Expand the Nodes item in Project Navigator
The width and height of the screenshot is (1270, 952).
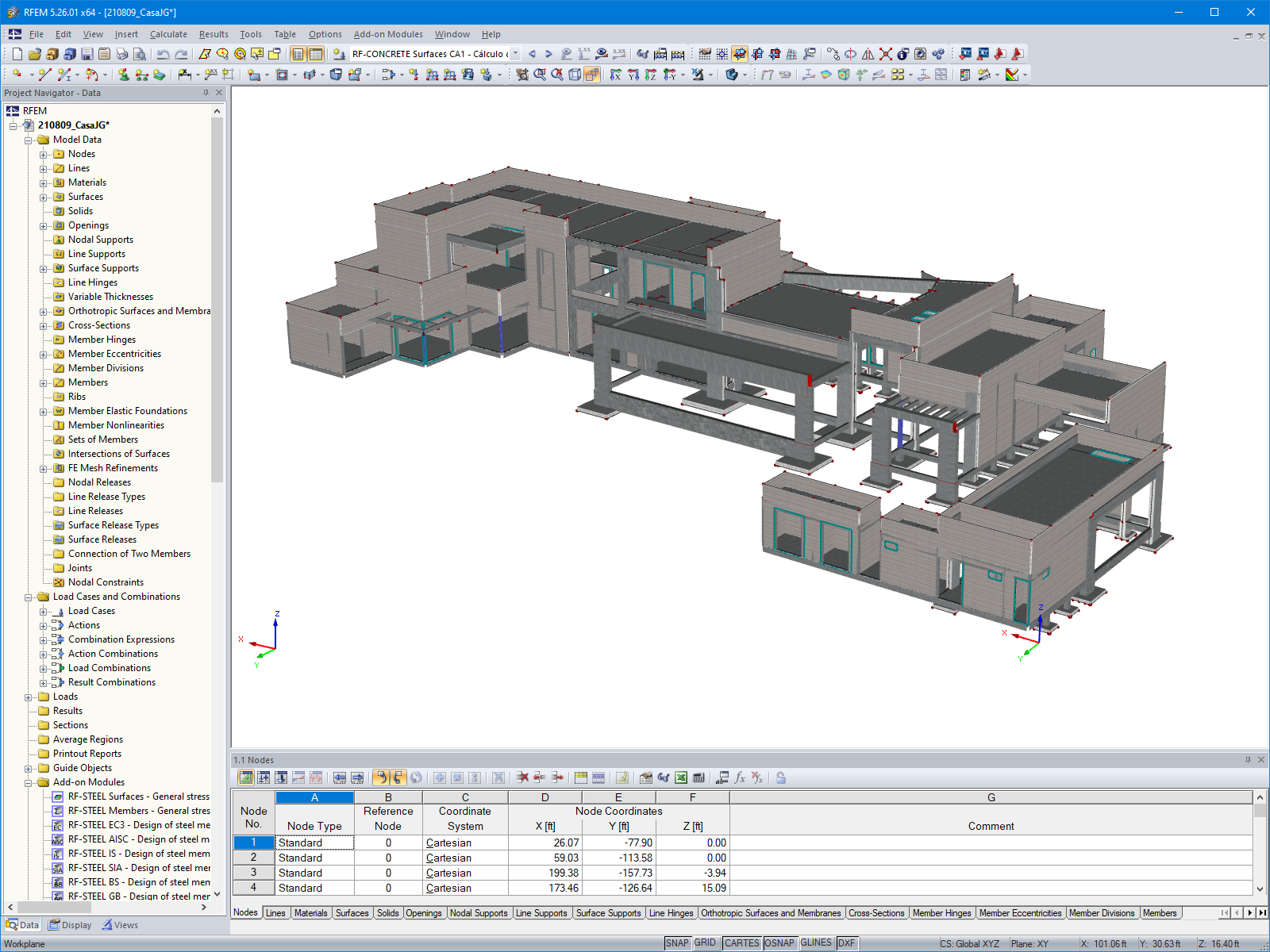point(44,154)
